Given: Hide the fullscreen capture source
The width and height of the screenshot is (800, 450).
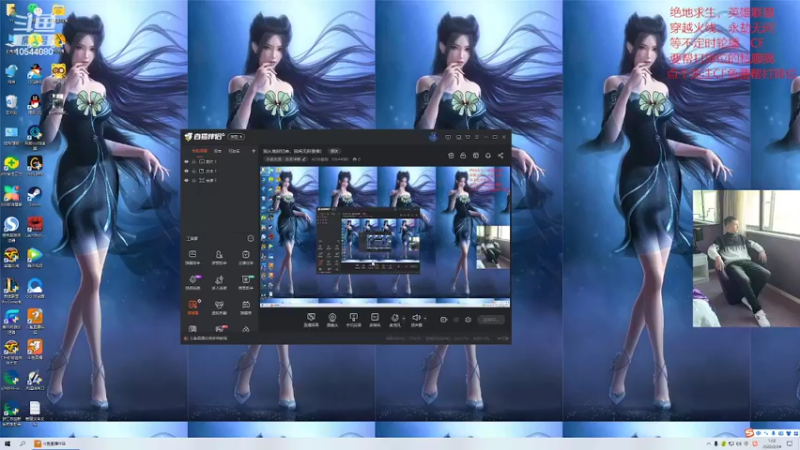Looking at the screenshot, I should [186, 181].
